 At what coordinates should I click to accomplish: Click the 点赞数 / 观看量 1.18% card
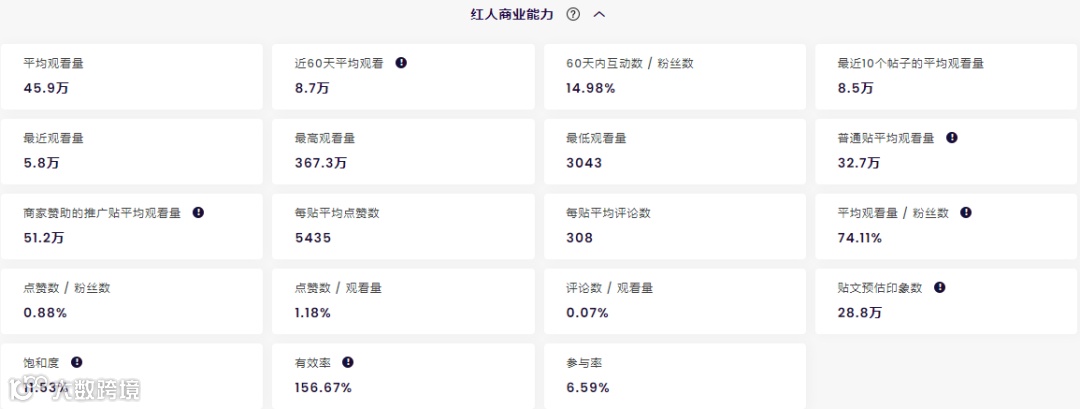pos(403,301)
